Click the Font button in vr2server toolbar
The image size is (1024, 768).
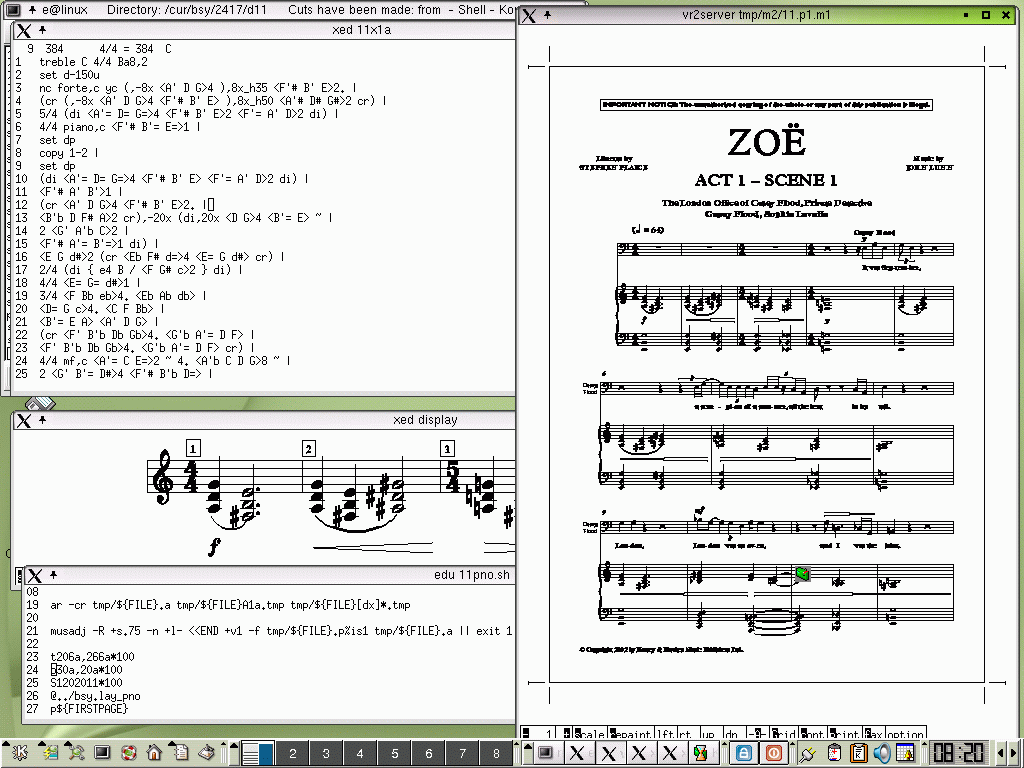click(x=813, y=734)
